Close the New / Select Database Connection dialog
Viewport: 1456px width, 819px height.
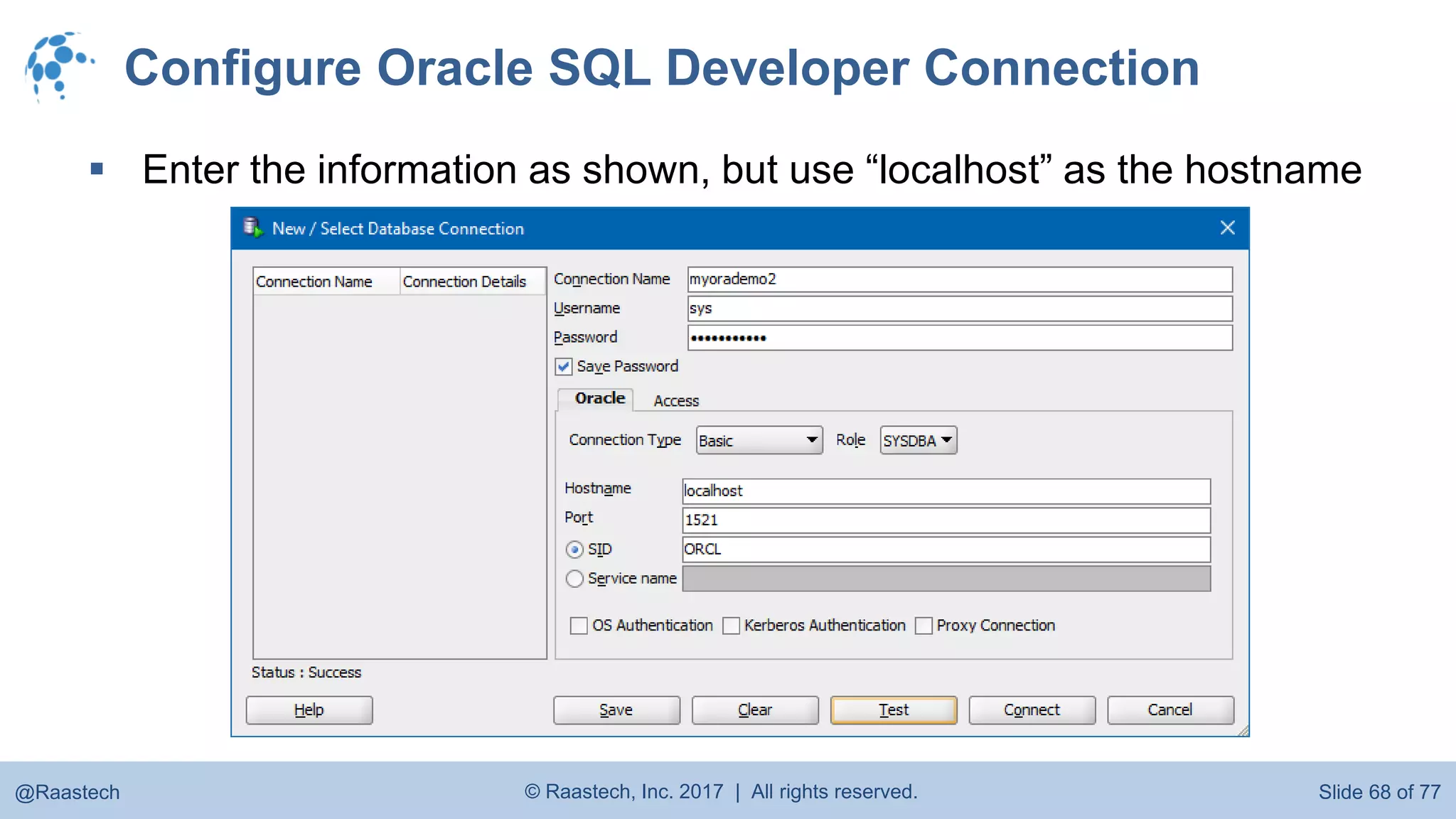tap(1227, 227)
